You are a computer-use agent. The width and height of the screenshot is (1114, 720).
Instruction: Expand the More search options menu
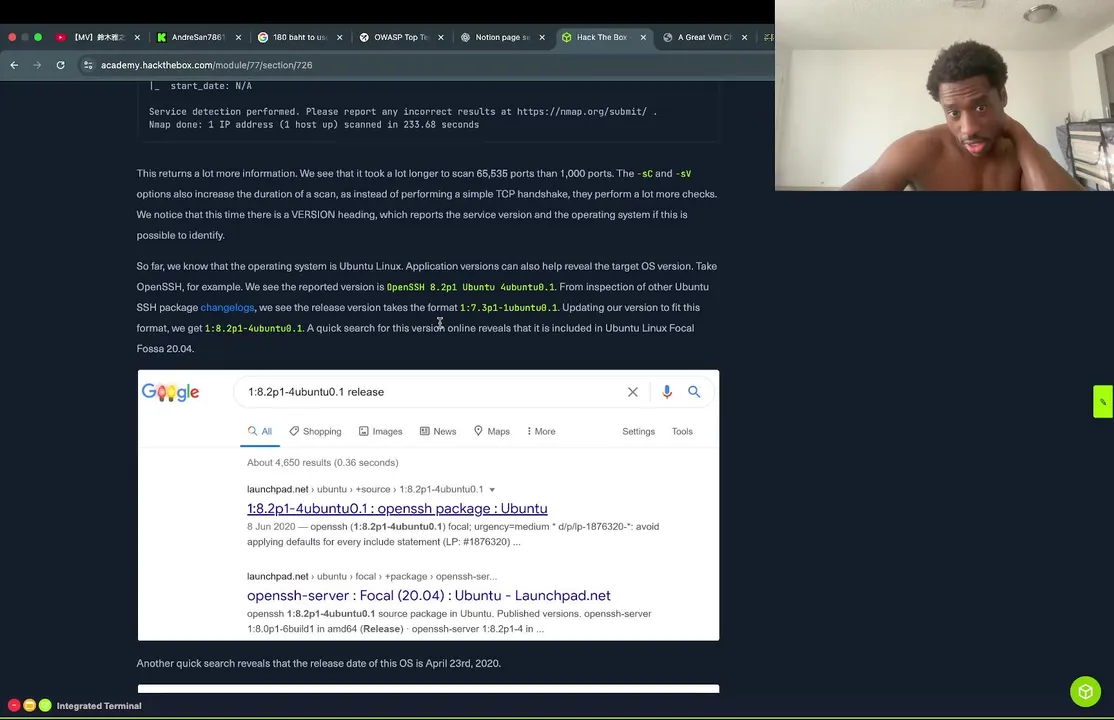pyautogui.click(x=541, y=431)
